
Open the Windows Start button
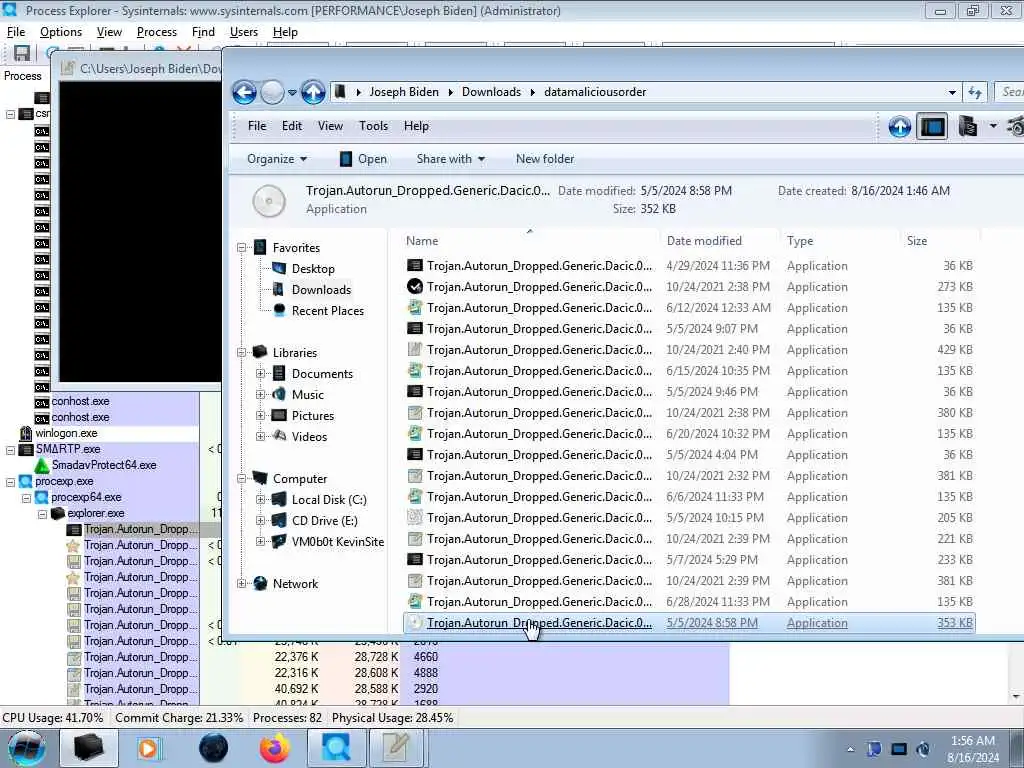tap(26, 748)
